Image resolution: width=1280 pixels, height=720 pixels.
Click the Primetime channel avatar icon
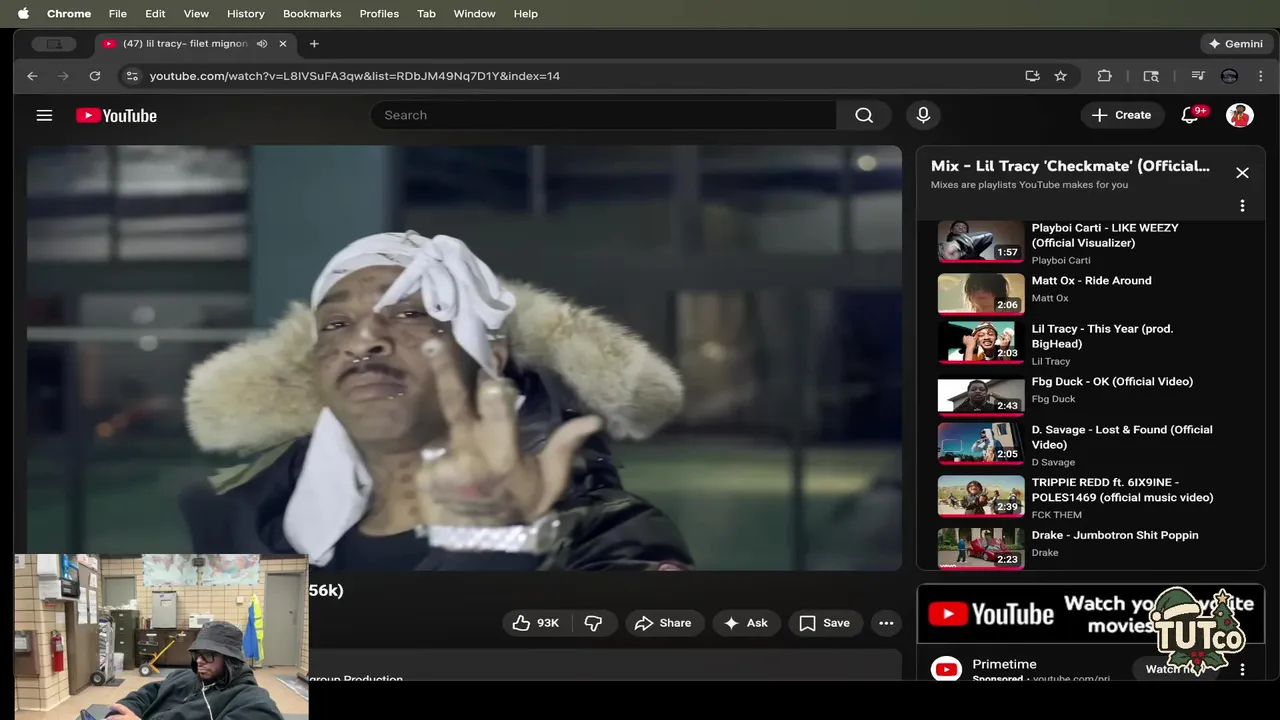pos(946,668)
